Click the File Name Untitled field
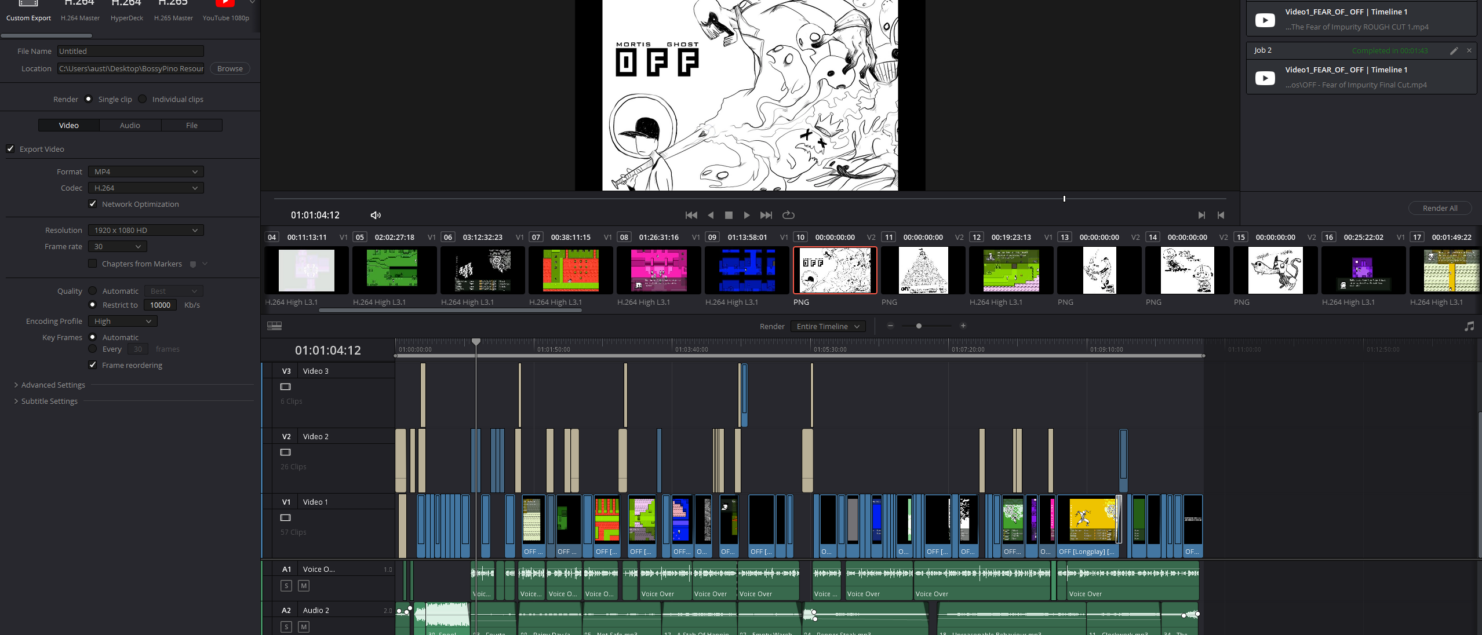Screen dimensions: 1482x635 130,51
